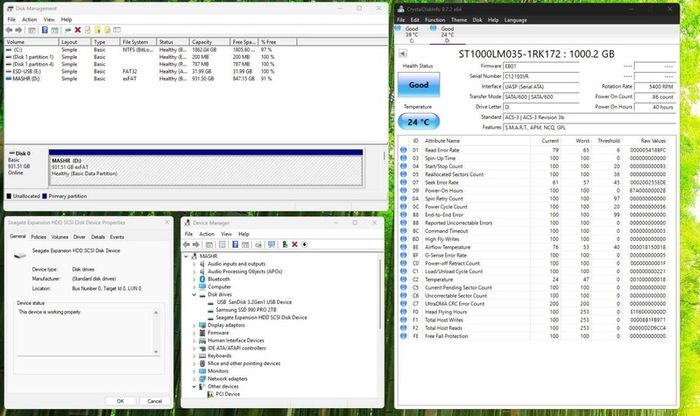Click the red X delete icon in Disk Management toolbar
This screenshot has width=700, height=416.
coord(78,30)
